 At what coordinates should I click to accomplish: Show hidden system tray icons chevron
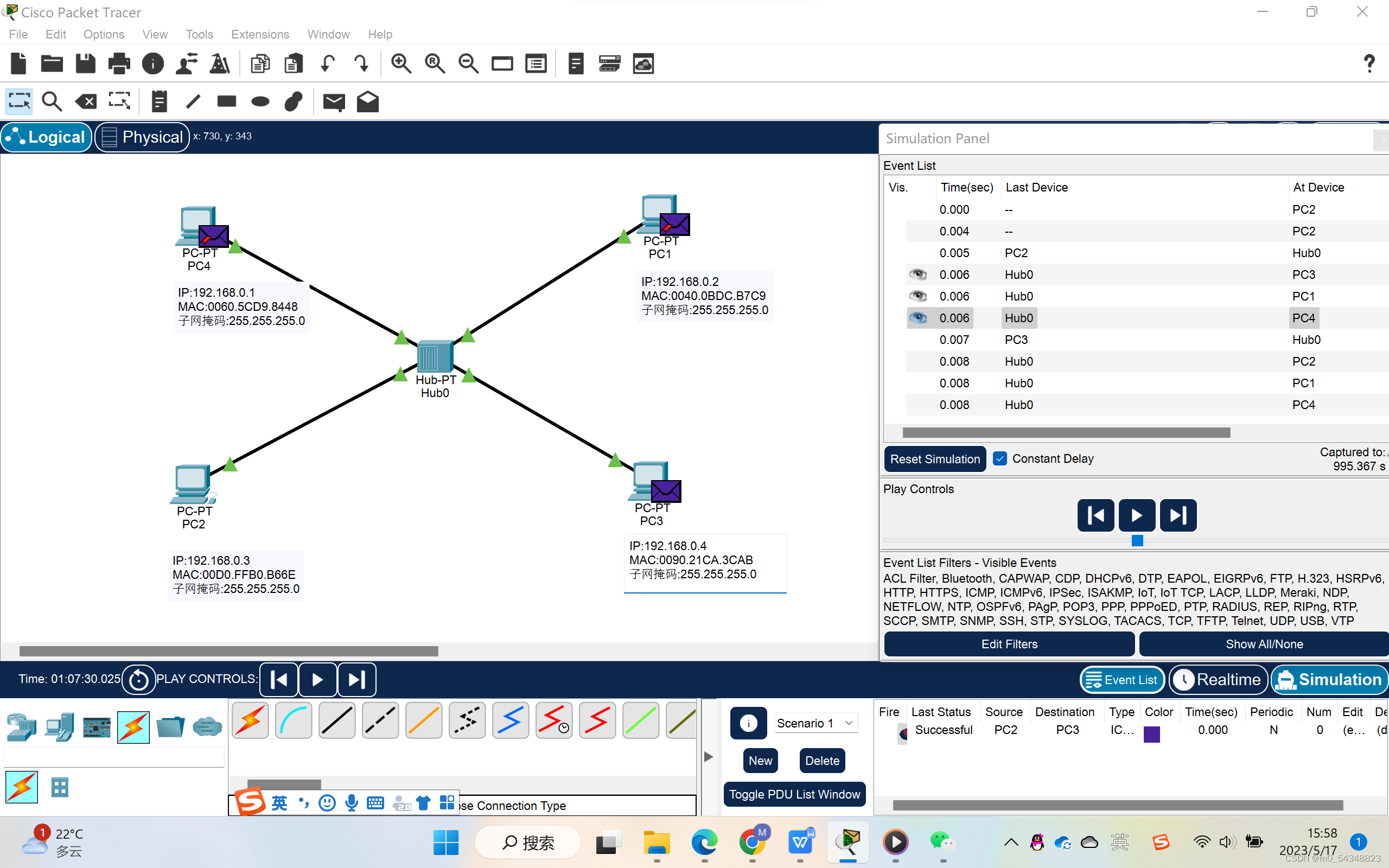point(1011,843)
